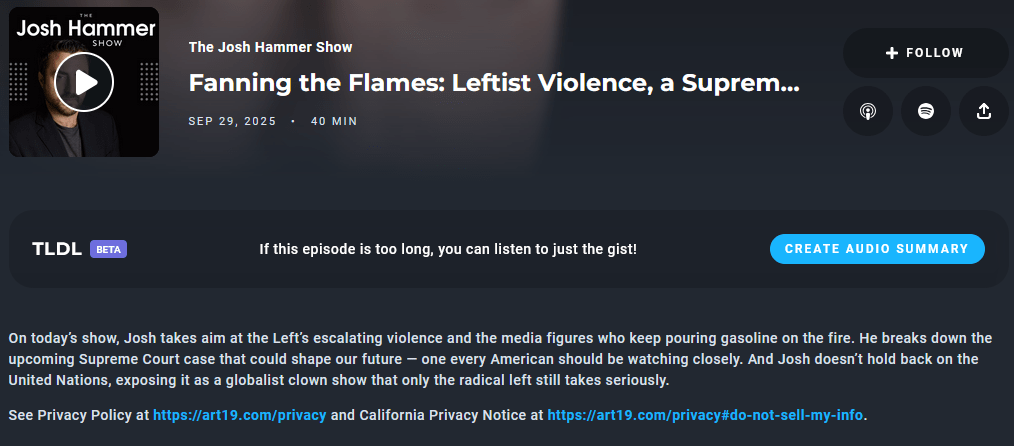This screenshot has width=1014, height=446.
Task: Click the TLDL logo text
Action: click(x=56, y=249)
